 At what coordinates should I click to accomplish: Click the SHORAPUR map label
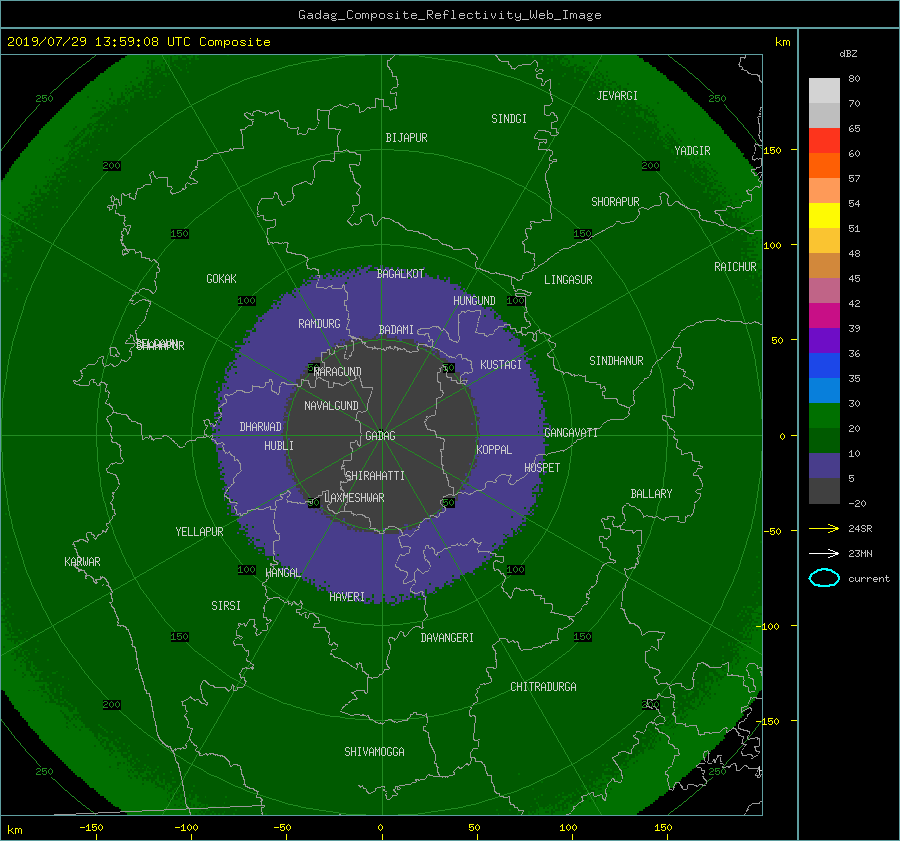pyautogui.click(x=615, y=202)
